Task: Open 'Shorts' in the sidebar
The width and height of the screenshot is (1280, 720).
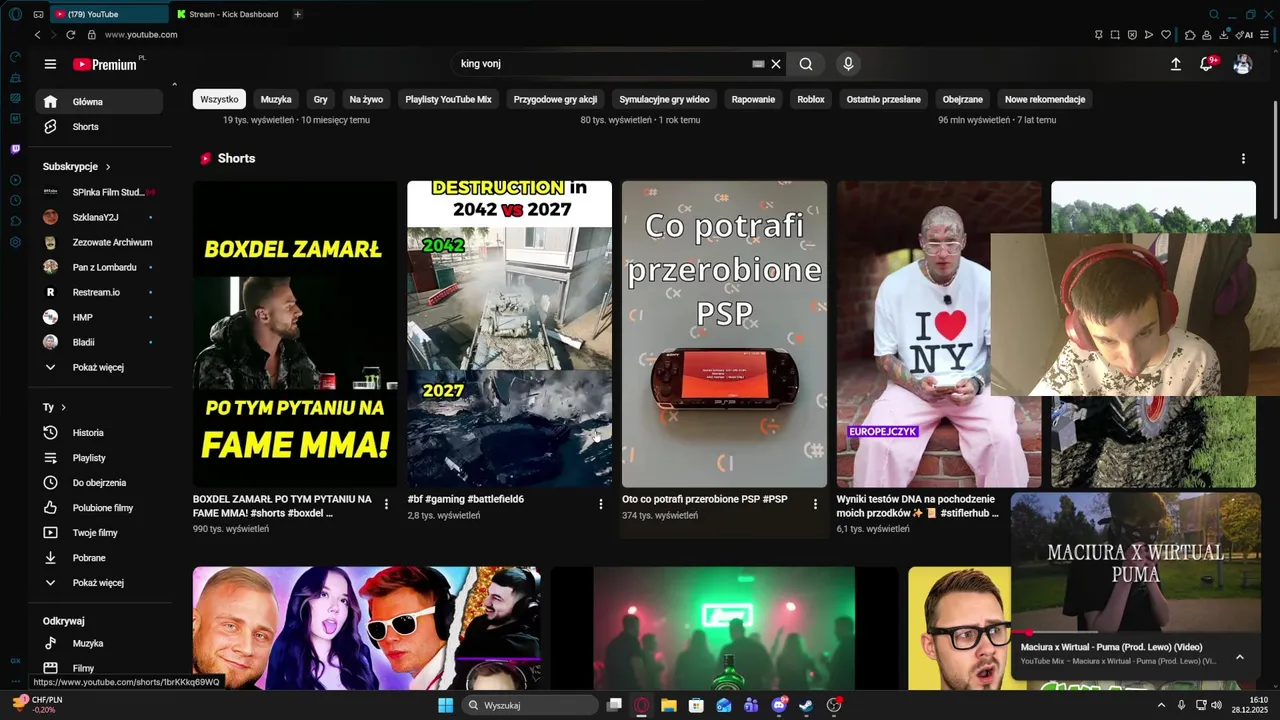Action: click(99, 127)
